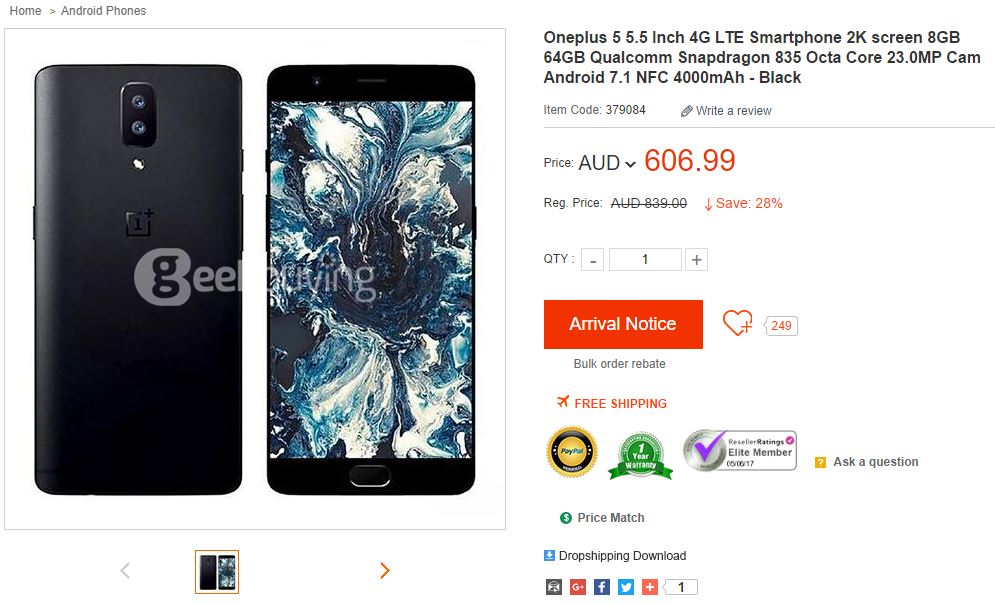Add item to wishlist with heart icon

click(x=737, y=324)
